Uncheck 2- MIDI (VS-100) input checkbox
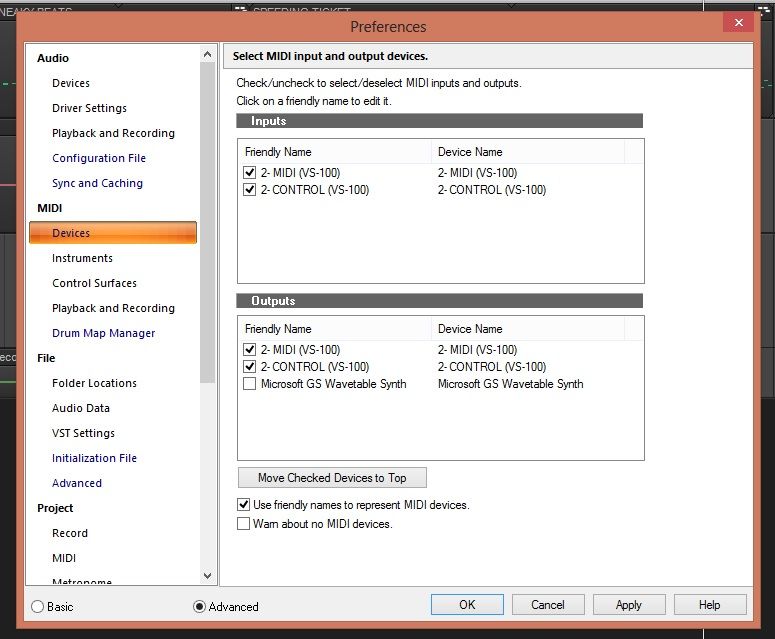Image resolution: width=775 pixels, height=639 pixels. click(x=250, y=173)
